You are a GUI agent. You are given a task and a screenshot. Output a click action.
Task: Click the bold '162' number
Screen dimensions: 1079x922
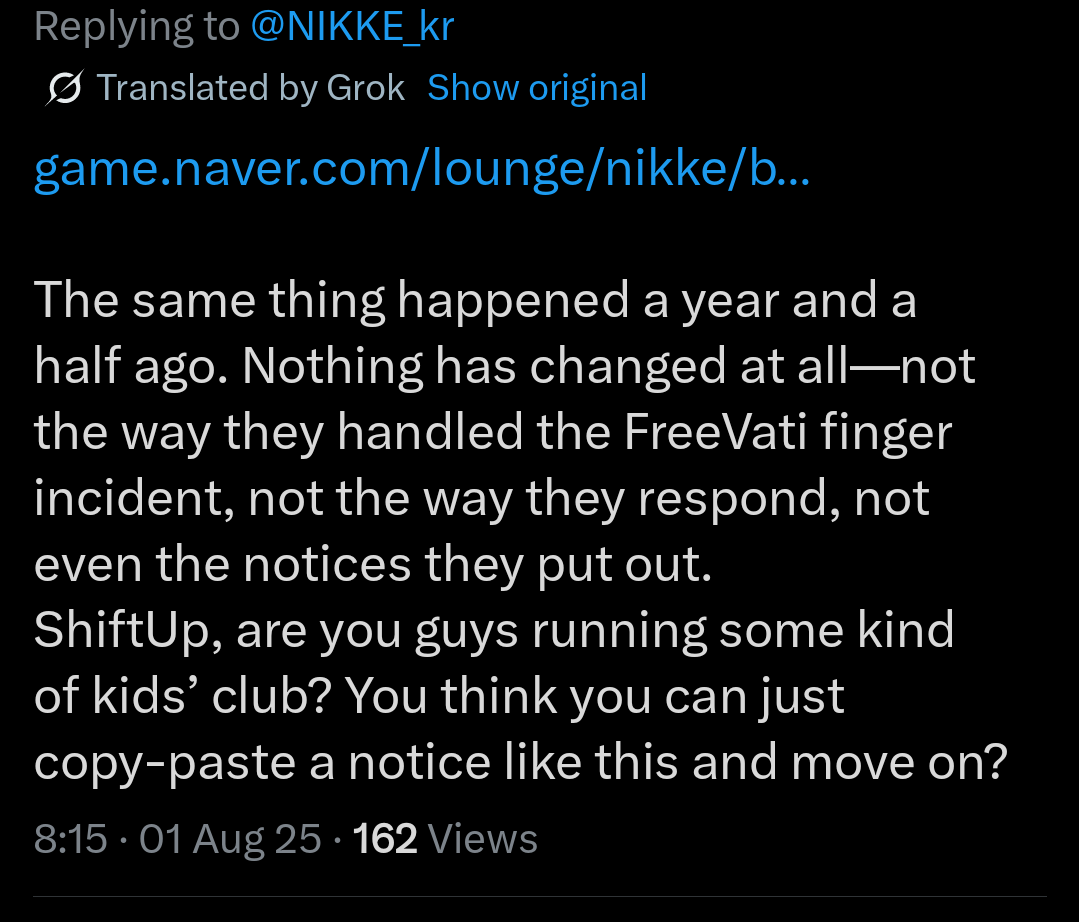point(385,839)
